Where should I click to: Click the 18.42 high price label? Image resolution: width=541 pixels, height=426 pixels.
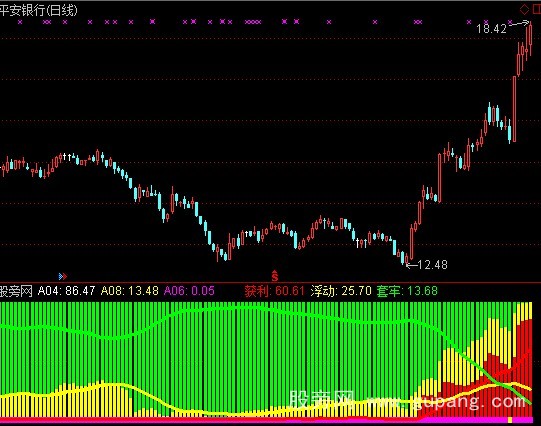(491, 29)
